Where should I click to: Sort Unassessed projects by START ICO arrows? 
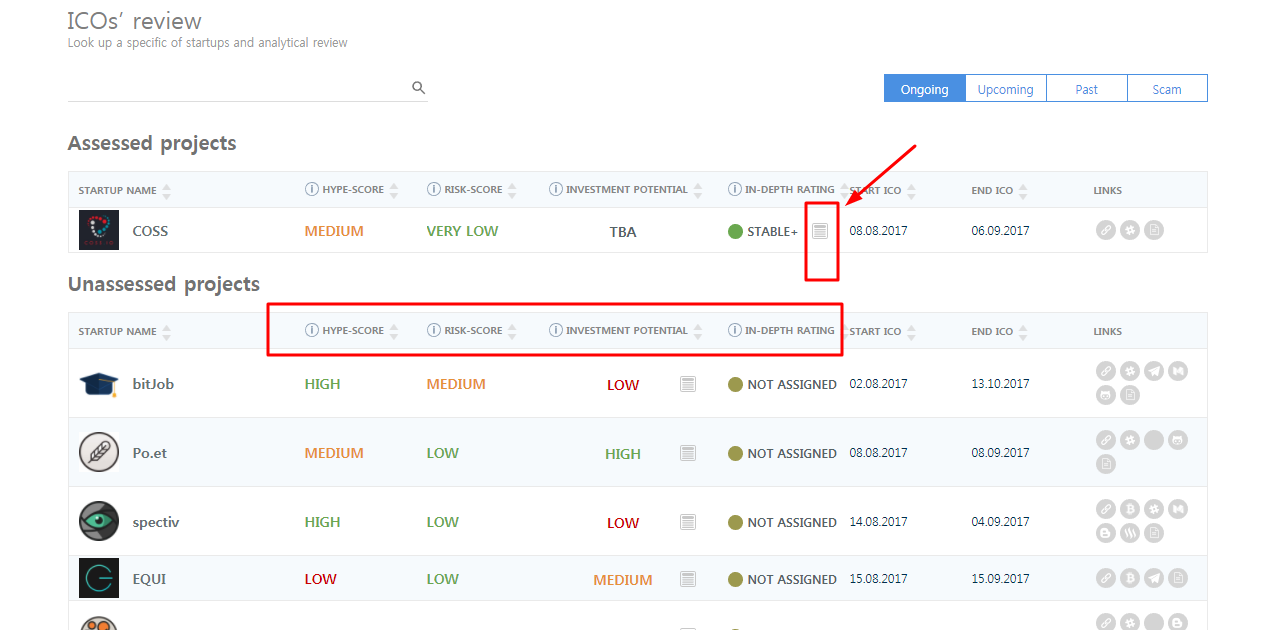pyautogui.click(x=911, y=332)
